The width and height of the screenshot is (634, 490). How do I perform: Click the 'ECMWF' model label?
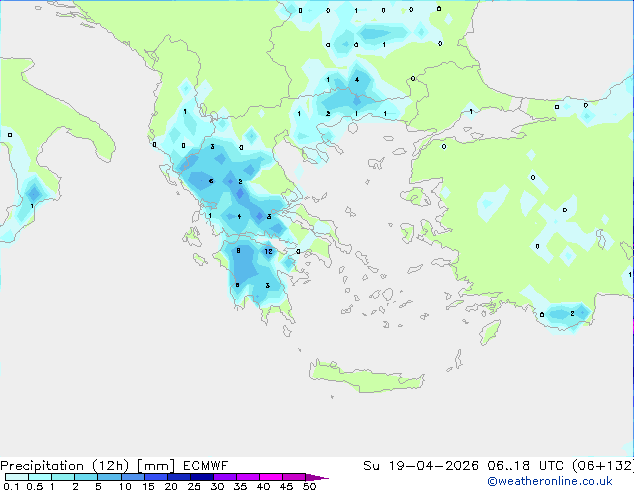[205, 466]
